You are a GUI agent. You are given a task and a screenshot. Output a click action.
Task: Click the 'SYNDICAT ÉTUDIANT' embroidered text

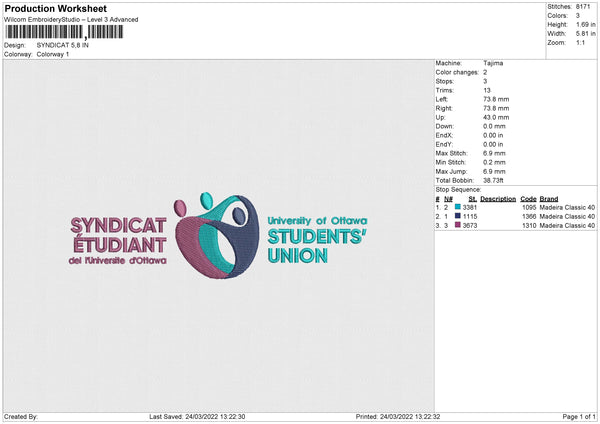118,235
